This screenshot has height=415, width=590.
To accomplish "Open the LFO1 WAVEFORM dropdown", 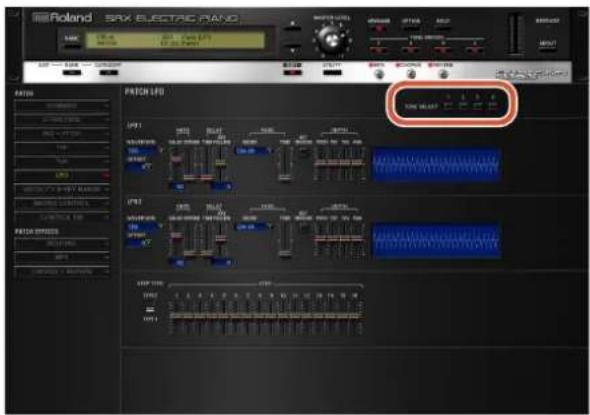I will point(144,150).
